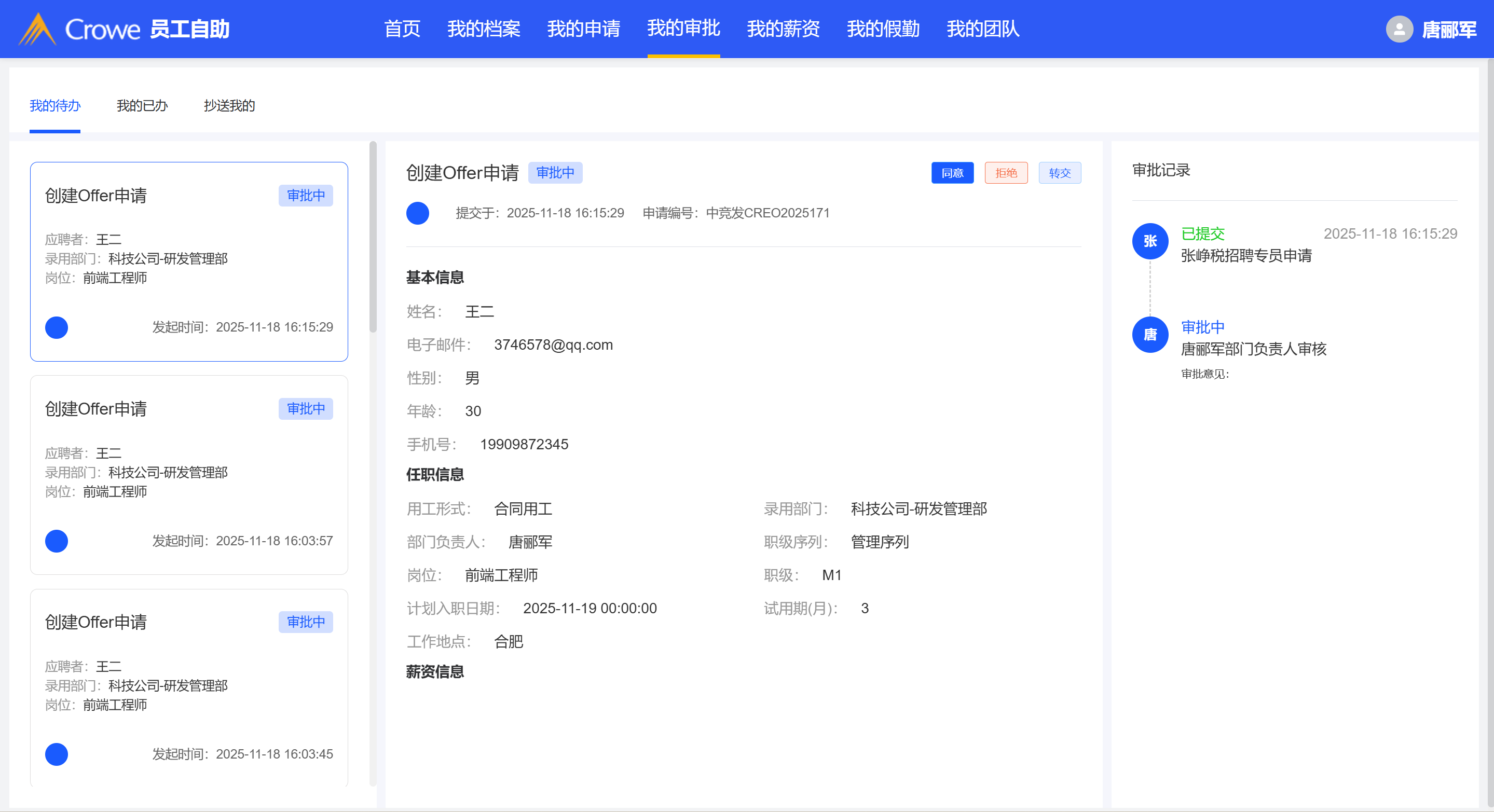Open 我的薪资 in the top navigation
1494x812 pixels.
click(783, 29)
